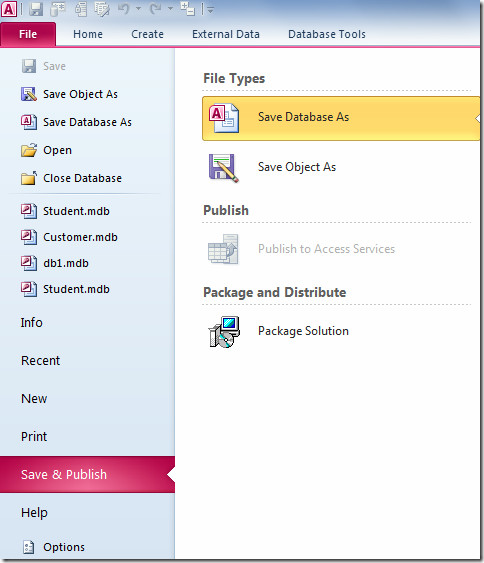Click the Save Object As floppy pencil icon
The width and height of the screenshot is (484, 563).
[x=224, y=168]
